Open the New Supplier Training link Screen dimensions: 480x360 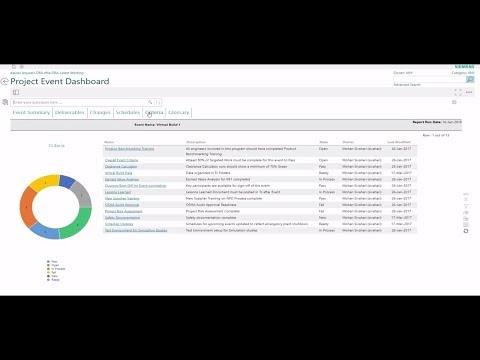tap(122, 199)
